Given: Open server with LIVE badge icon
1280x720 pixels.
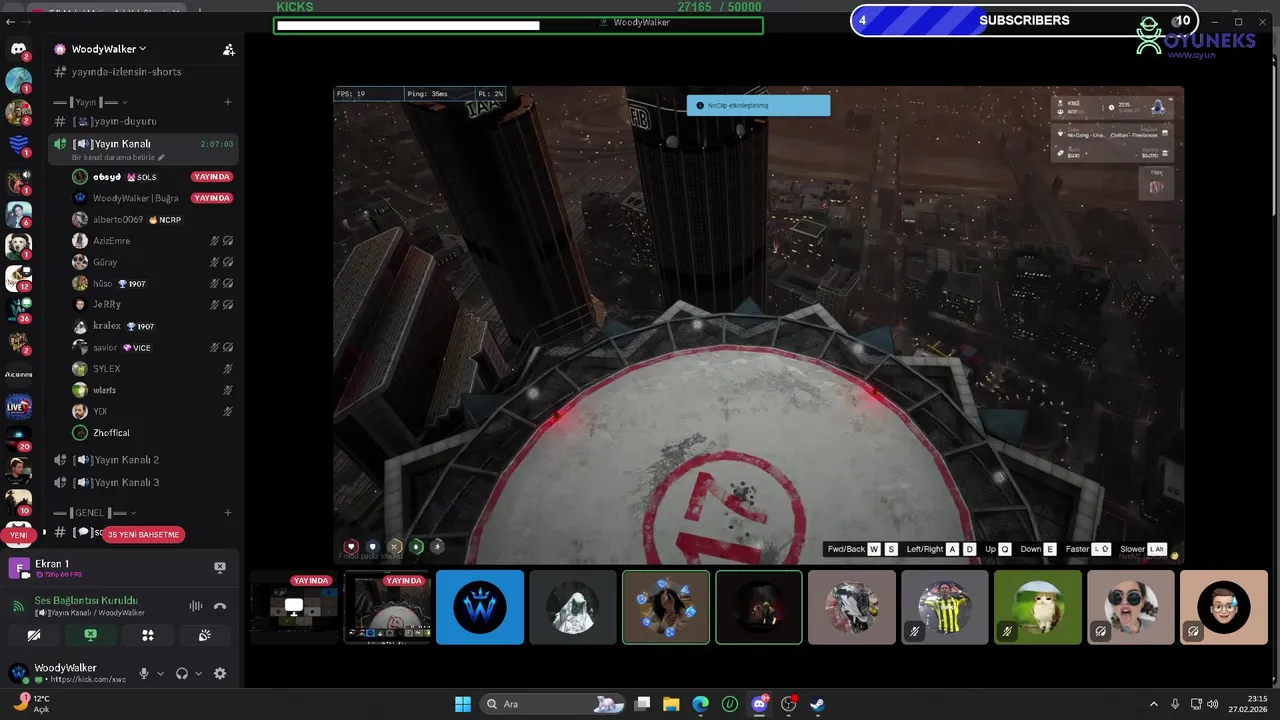Looking at the screenshot, I should pyautogui.click(x=18, y=407).
